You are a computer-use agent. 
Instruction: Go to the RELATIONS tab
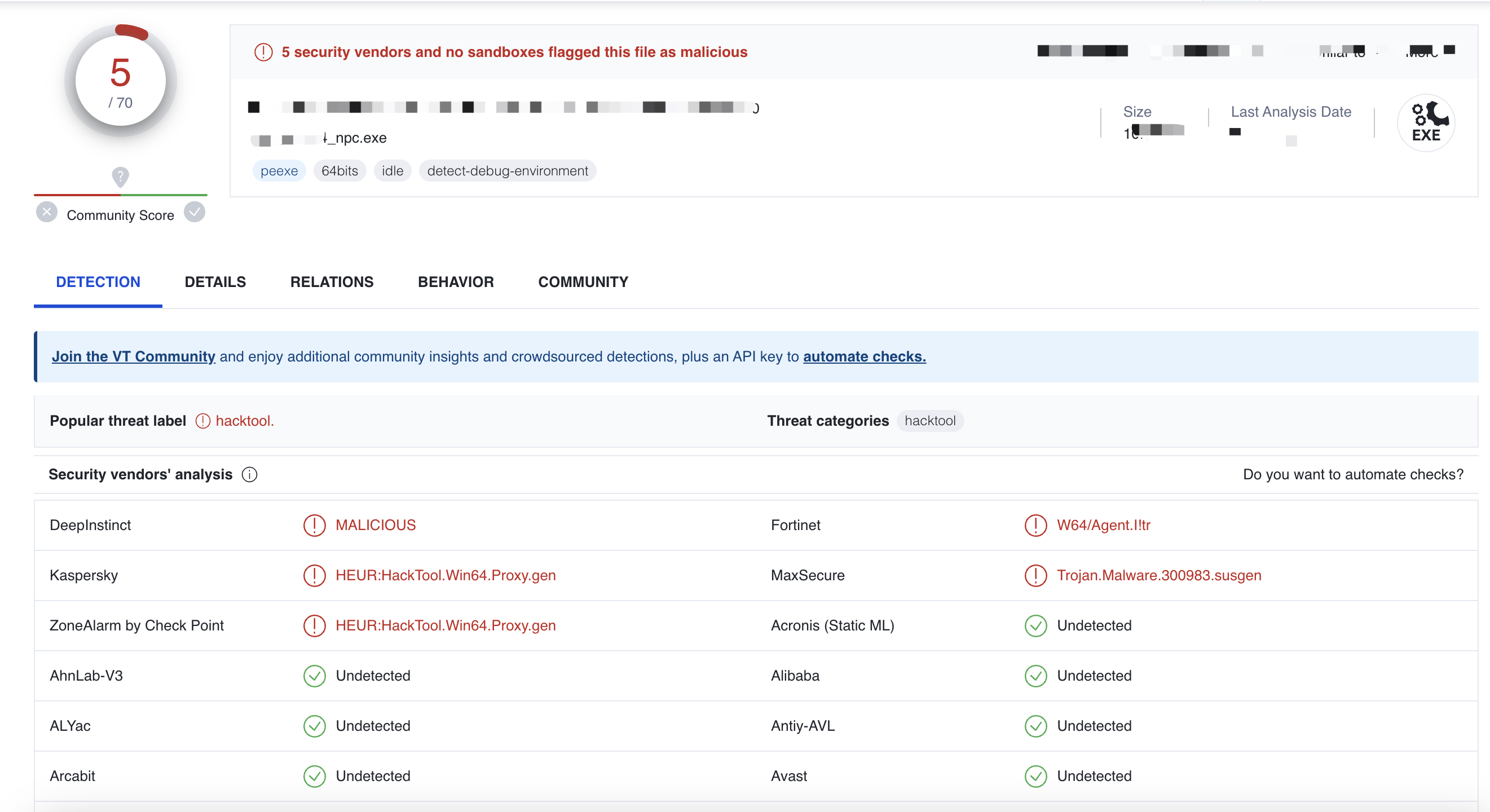point(332,281)
